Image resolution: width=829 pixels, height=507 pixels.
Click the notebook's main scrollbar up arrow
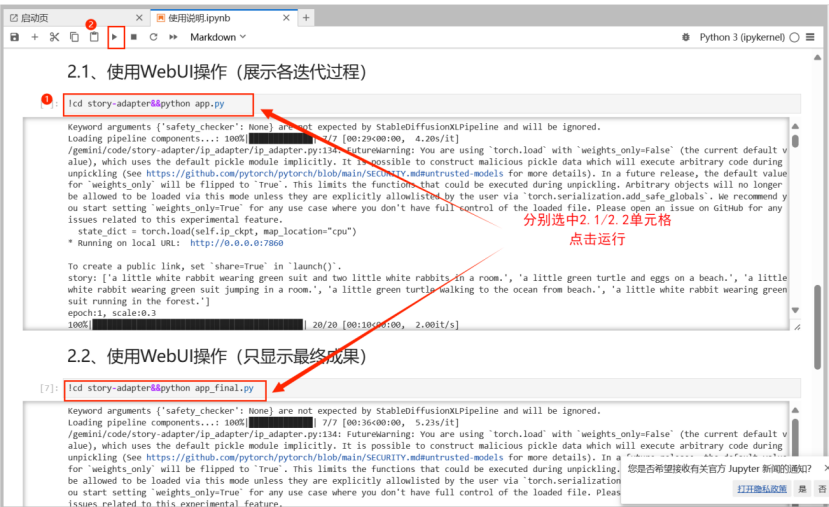817,57
